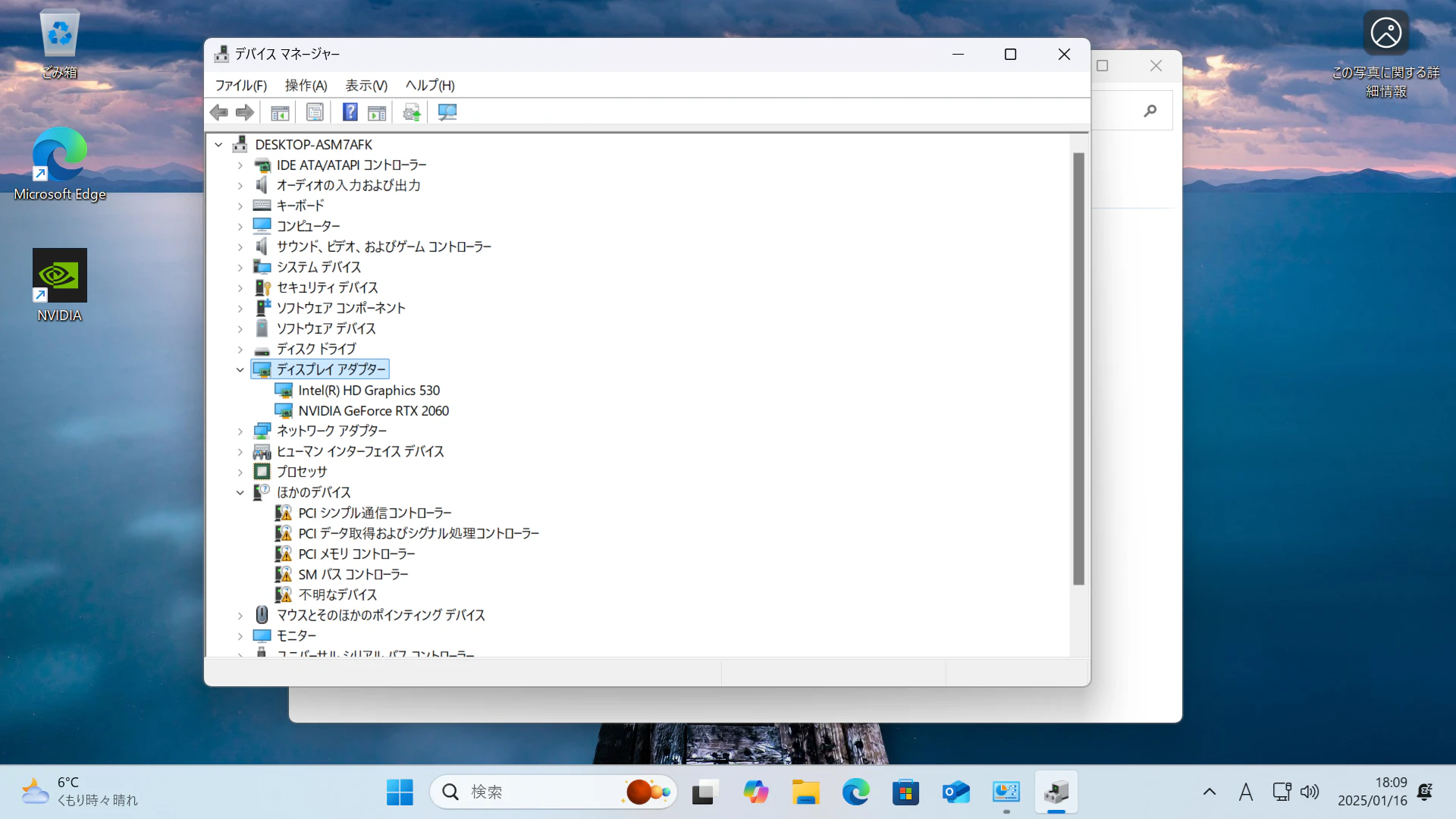Open the 表示(V) menu

click(x=366, y=86)
